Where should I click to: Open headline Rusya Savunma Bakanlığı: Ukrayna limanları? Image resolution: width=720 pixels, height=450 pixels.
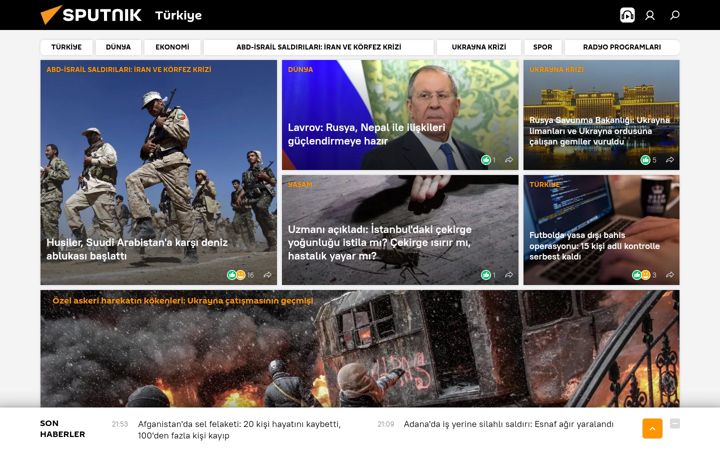(599, 131)
